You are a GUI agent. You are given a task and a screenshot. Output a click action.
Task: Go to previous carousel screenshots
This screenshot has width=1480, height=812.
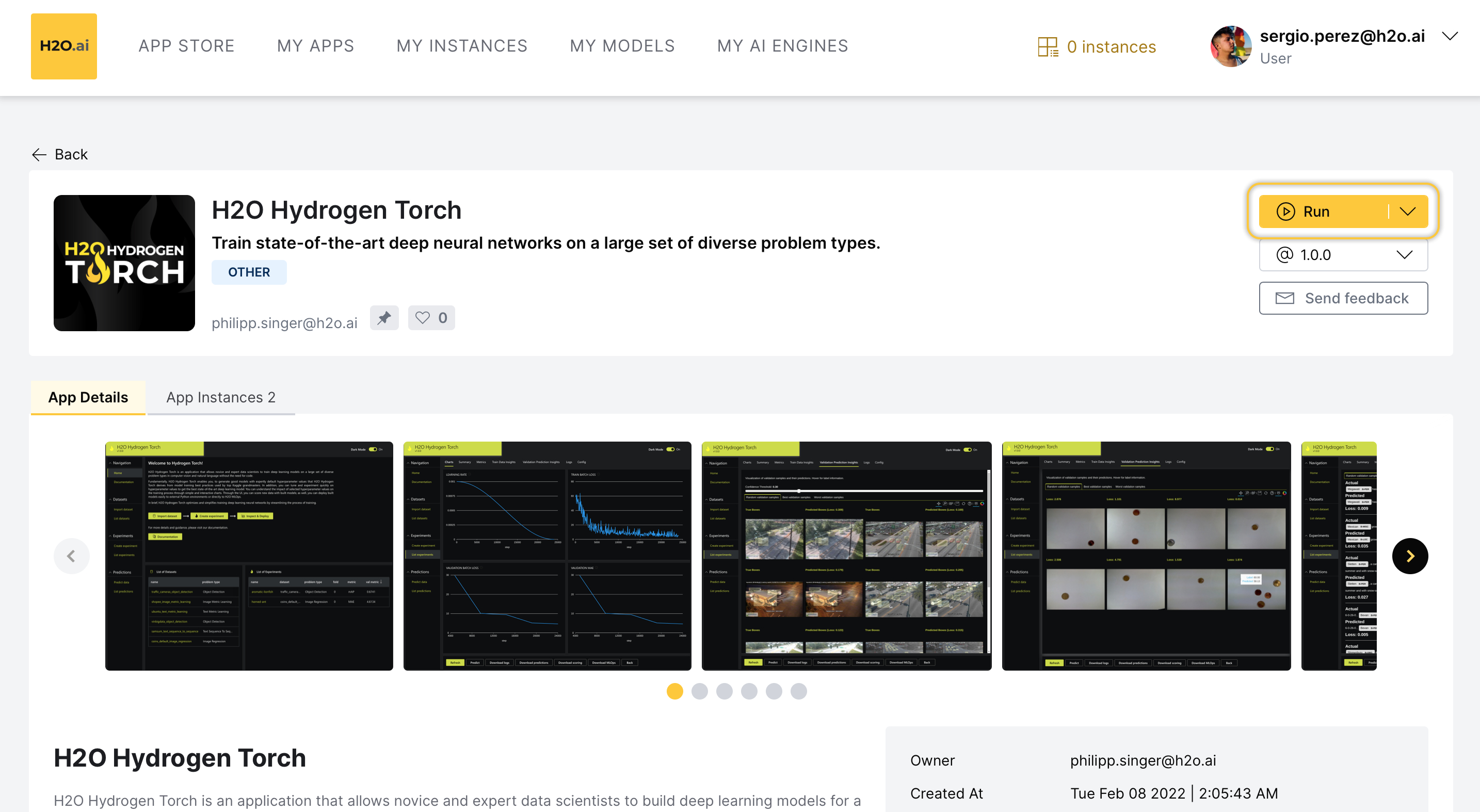71,555
